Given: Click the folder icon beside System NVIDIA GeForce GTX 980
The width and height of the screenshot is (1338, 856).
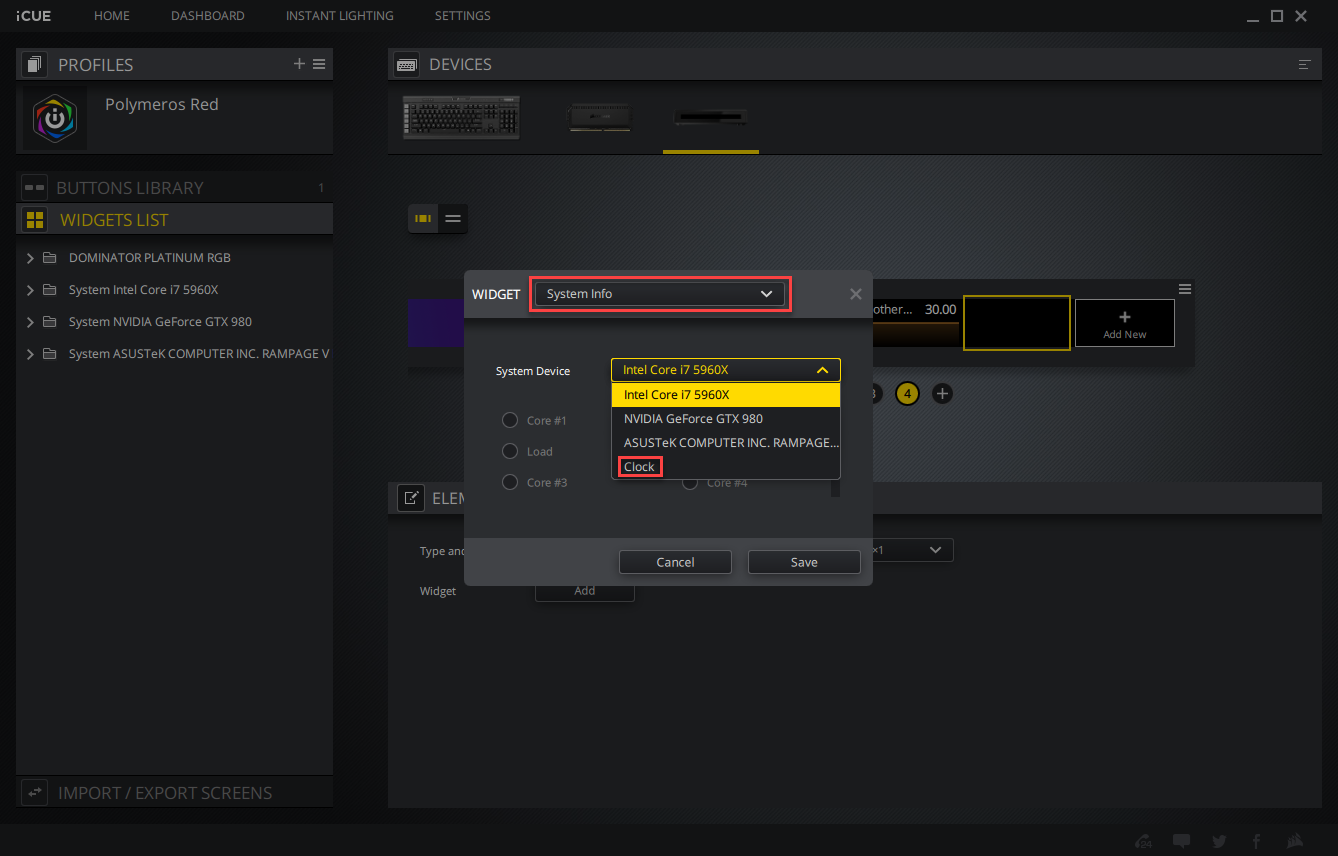Looking at the screenshot, I should pos(50,322).
